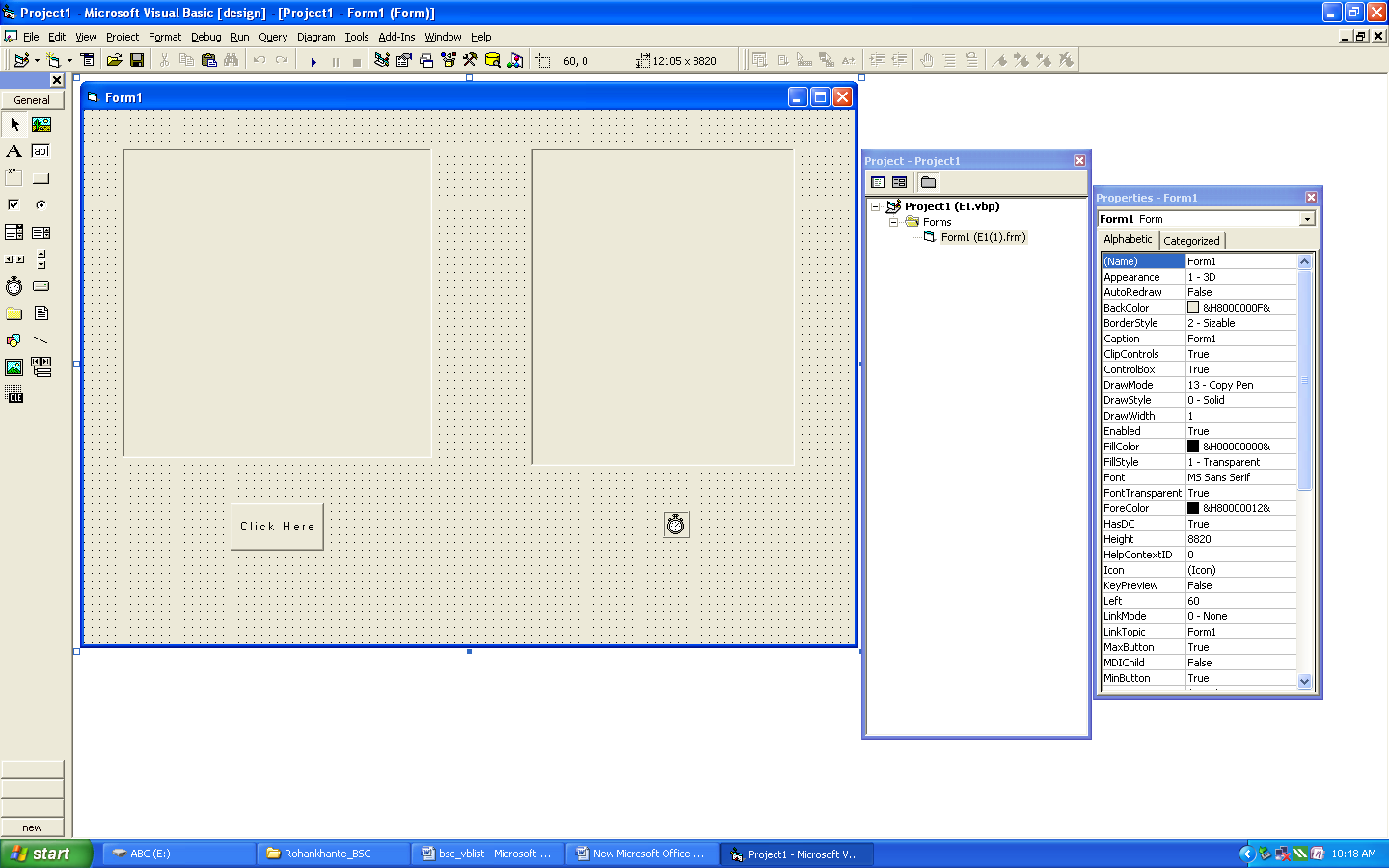Select the Image control tool
1389x868 pixels.
pos(14,367)
